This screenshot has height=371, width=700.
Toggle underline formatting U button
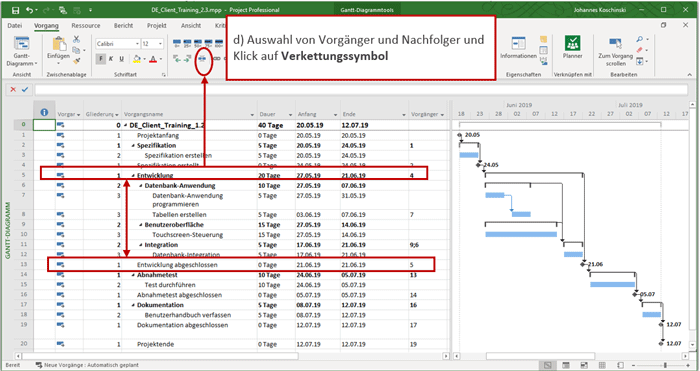pos(121,59)
